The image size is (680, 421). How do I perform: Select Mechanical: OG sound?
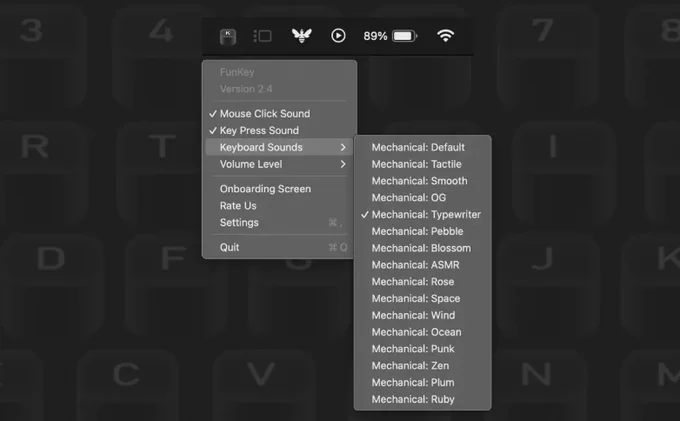point(422,198)
